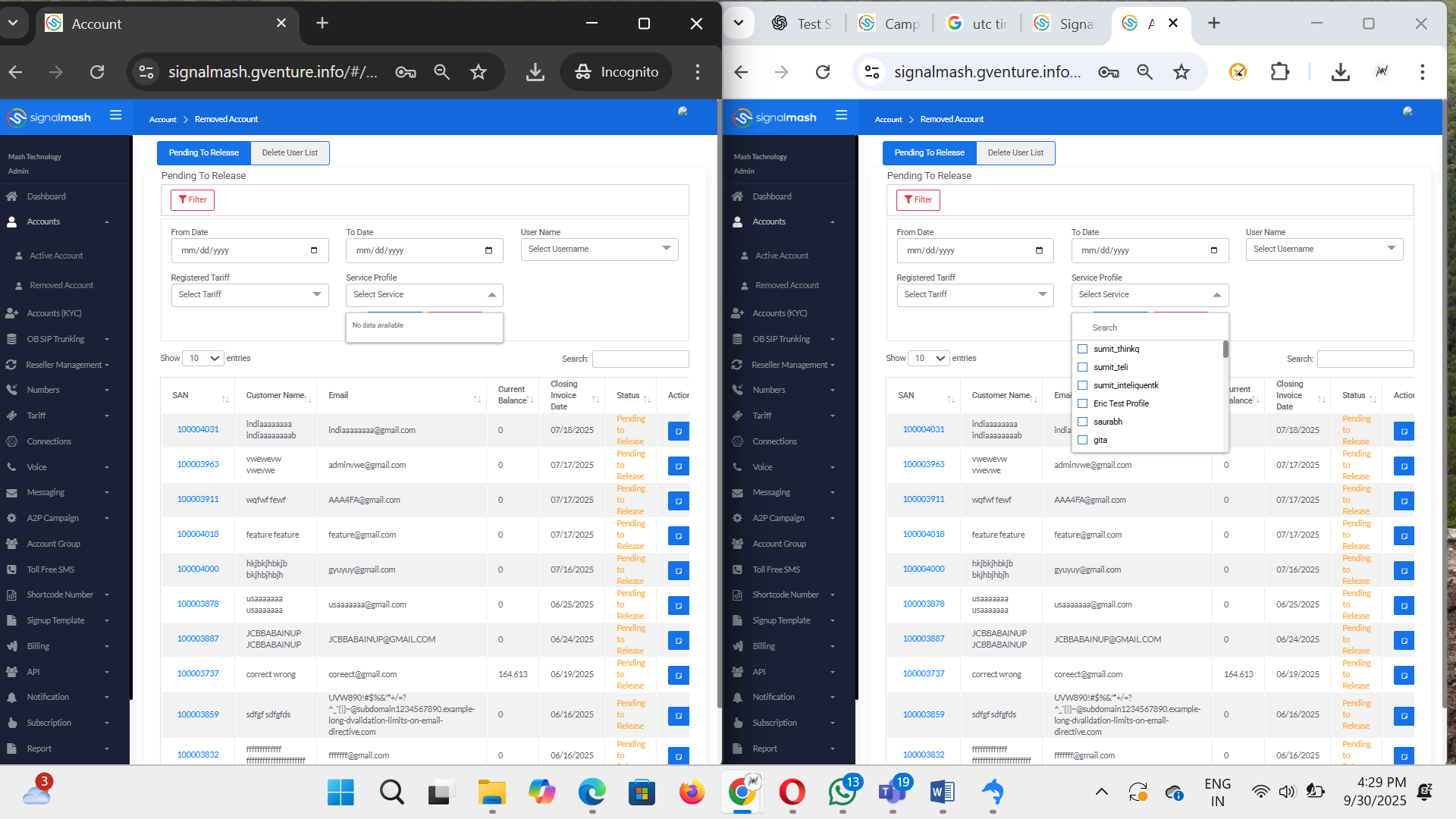Open WhatsApp from the taskbar

(x=842, y=792)
